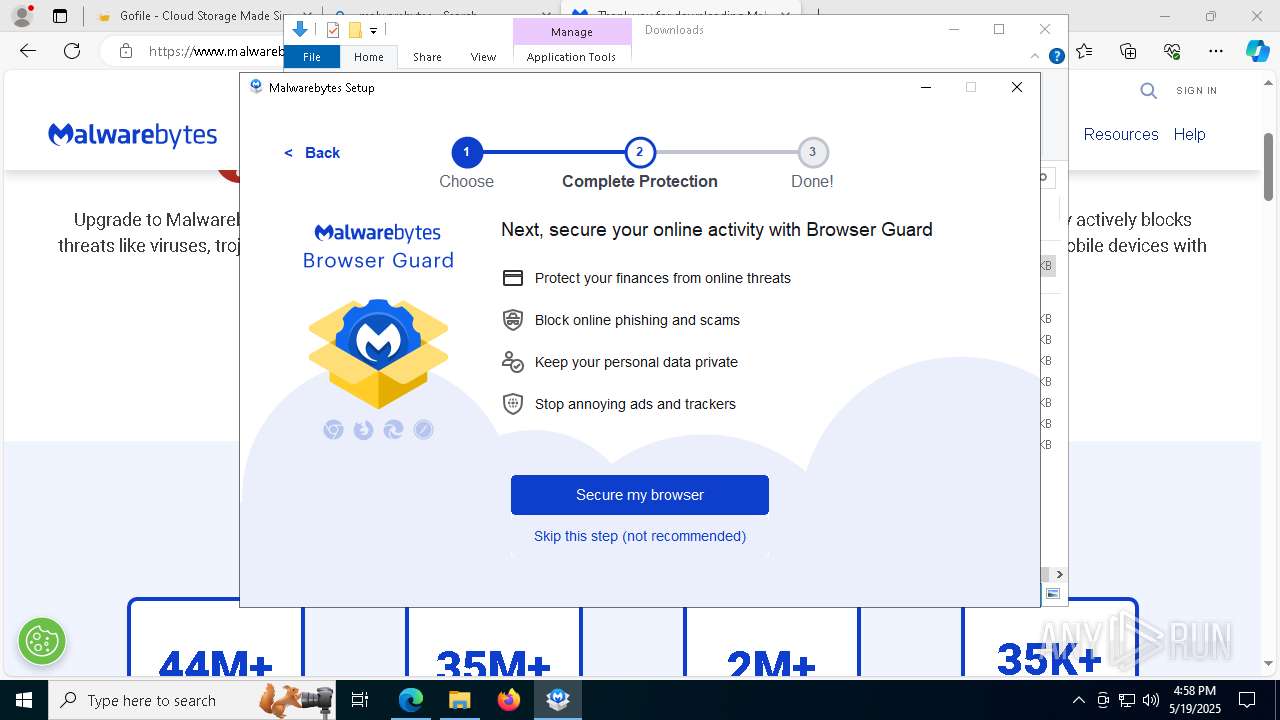Click the Firefox browser icon under box
The width and height of the screenshot is (1280, 720).
(363, 430)
